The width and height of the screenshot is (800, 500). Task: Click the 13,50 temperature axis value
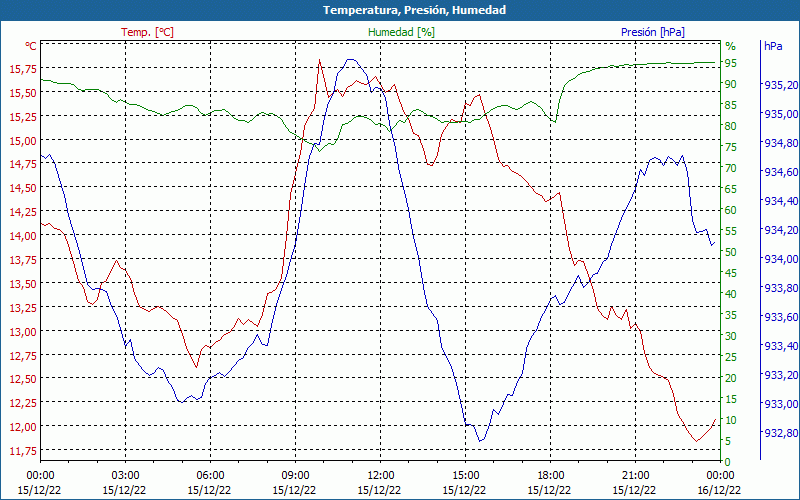23,283
